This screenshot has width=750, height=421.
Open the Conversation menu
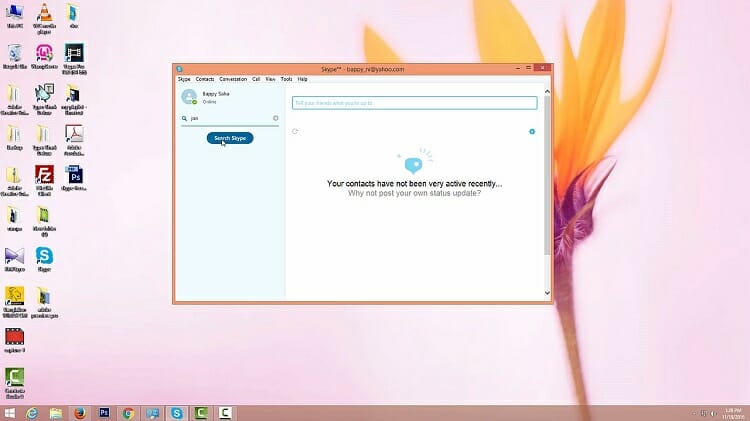233,79
